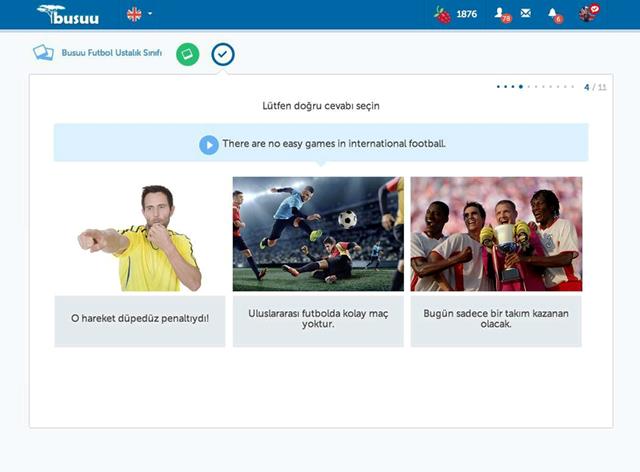Choose the referee whistle photo
640x472 pixels.
140,234
